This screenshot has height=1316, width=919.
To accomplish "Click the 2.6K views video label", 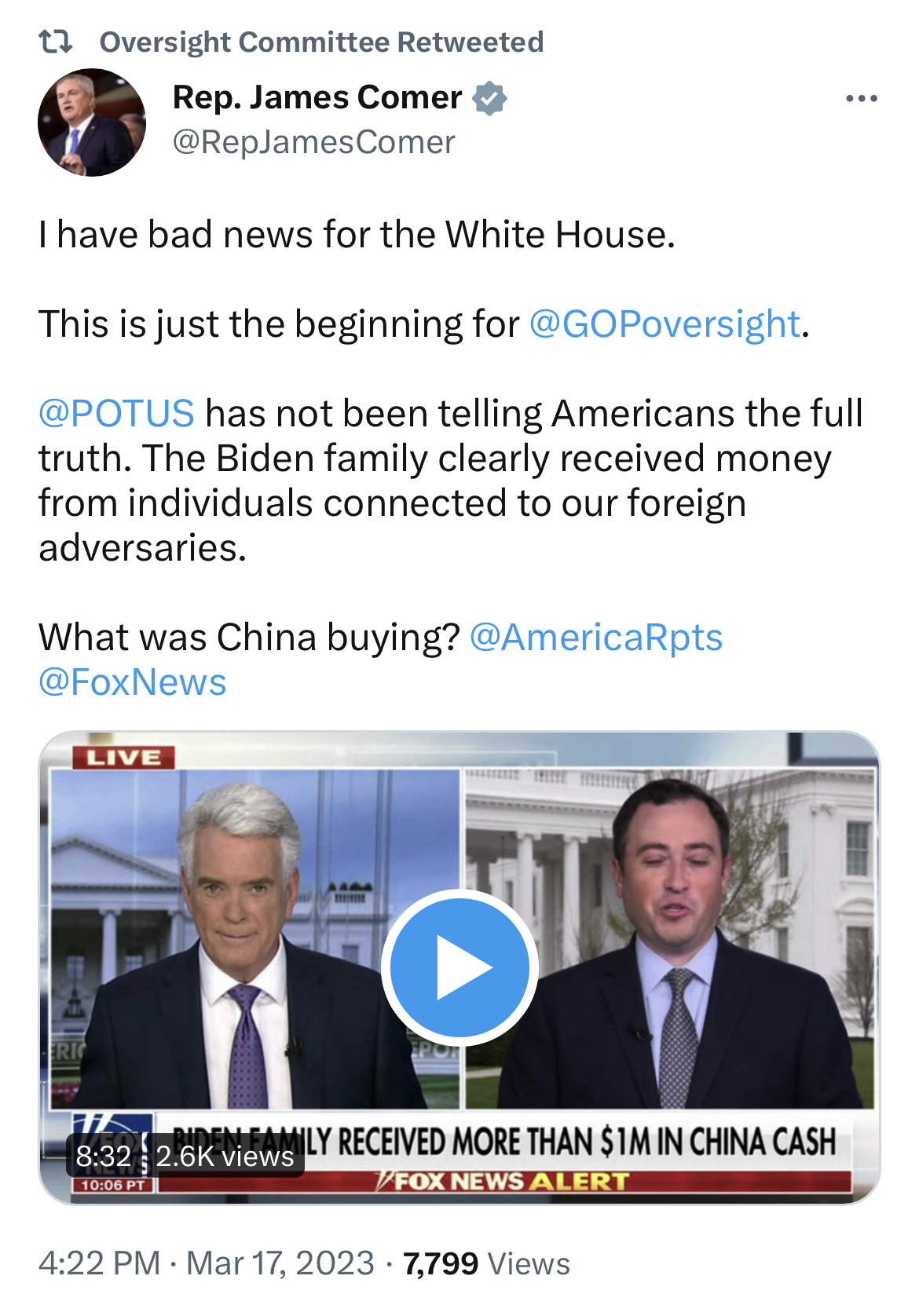I will 225,1156.
